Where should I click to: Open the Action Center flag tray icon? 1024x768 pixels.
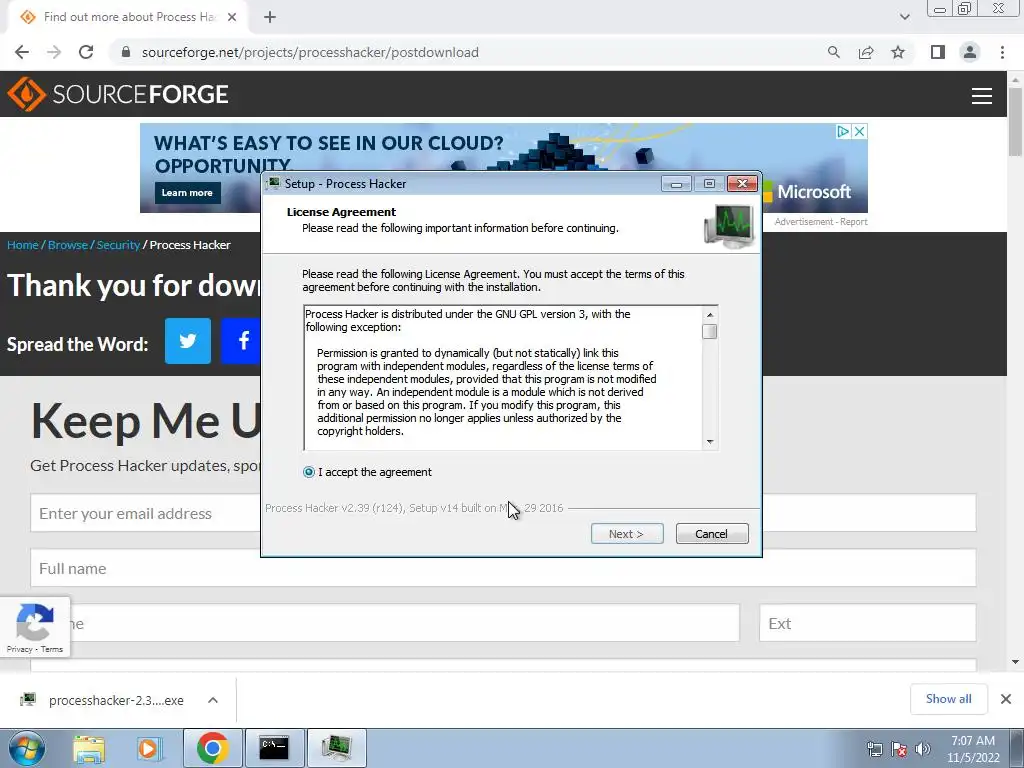point(899,749)
